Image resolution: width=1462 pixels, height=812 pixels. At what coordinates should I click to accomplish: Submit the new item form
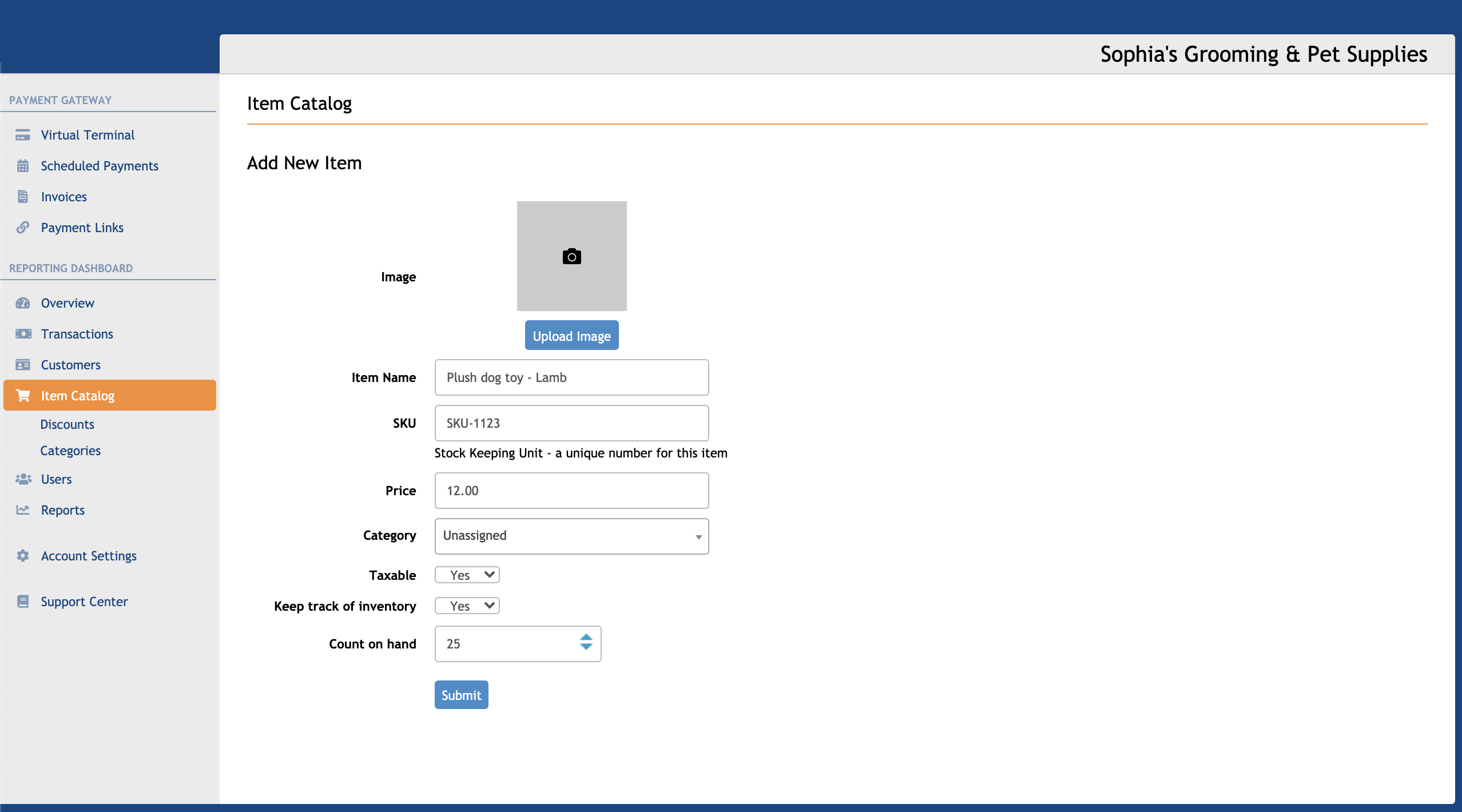tap(461, 695)
